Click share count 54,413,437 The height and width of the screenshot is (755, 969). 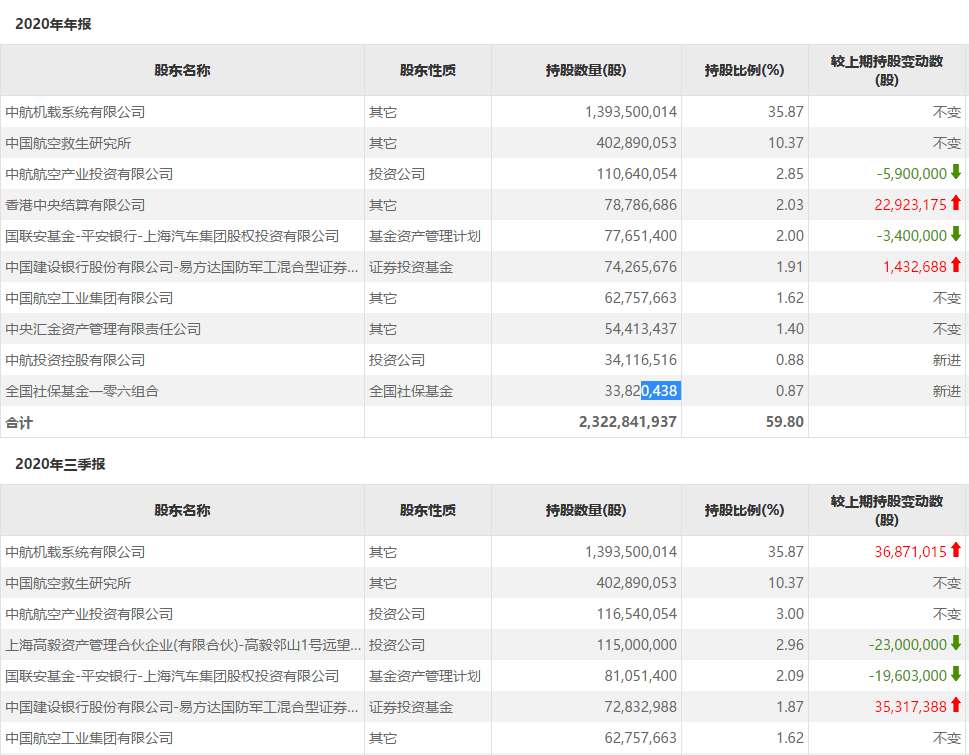click(x=641, y=329)
